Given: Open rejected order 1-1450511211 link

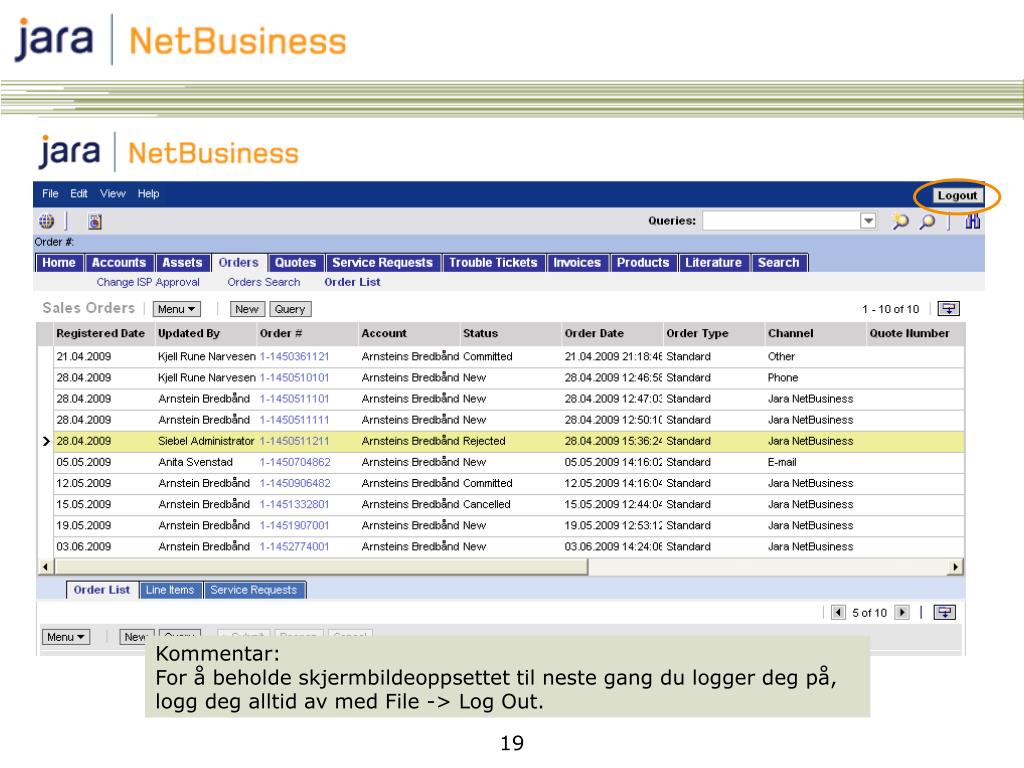Looking at the screenshot, I should [295, 441].
